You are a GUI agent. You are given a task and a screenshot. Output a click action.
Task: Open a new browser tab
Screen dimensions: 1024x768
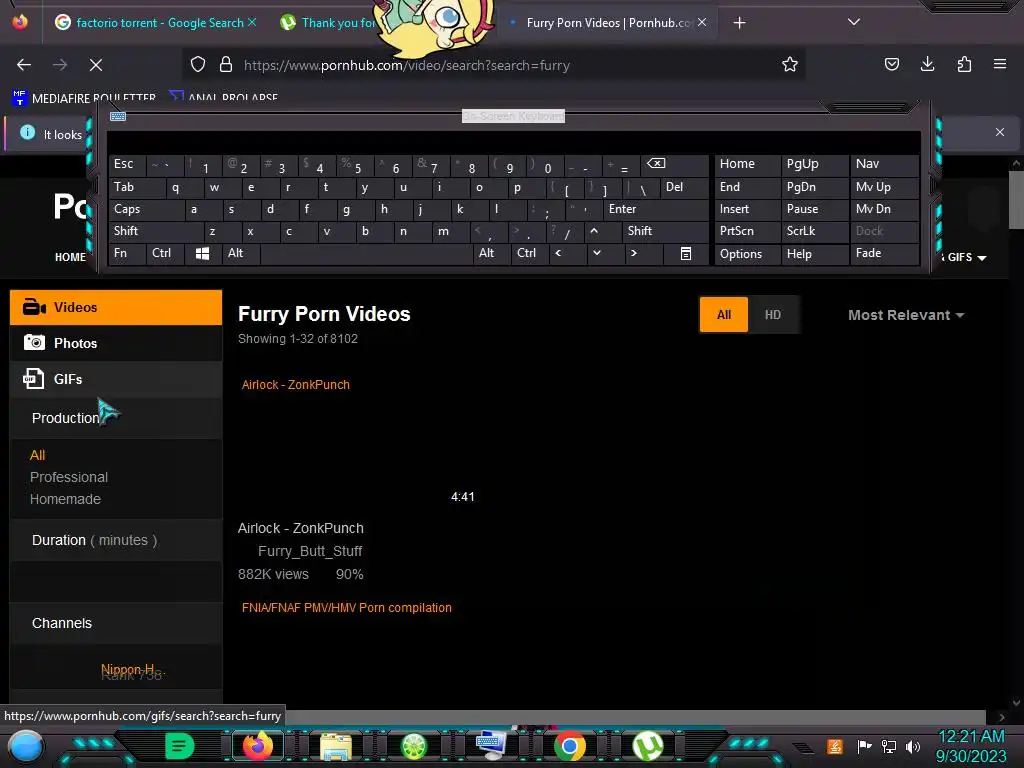[739, 23]
